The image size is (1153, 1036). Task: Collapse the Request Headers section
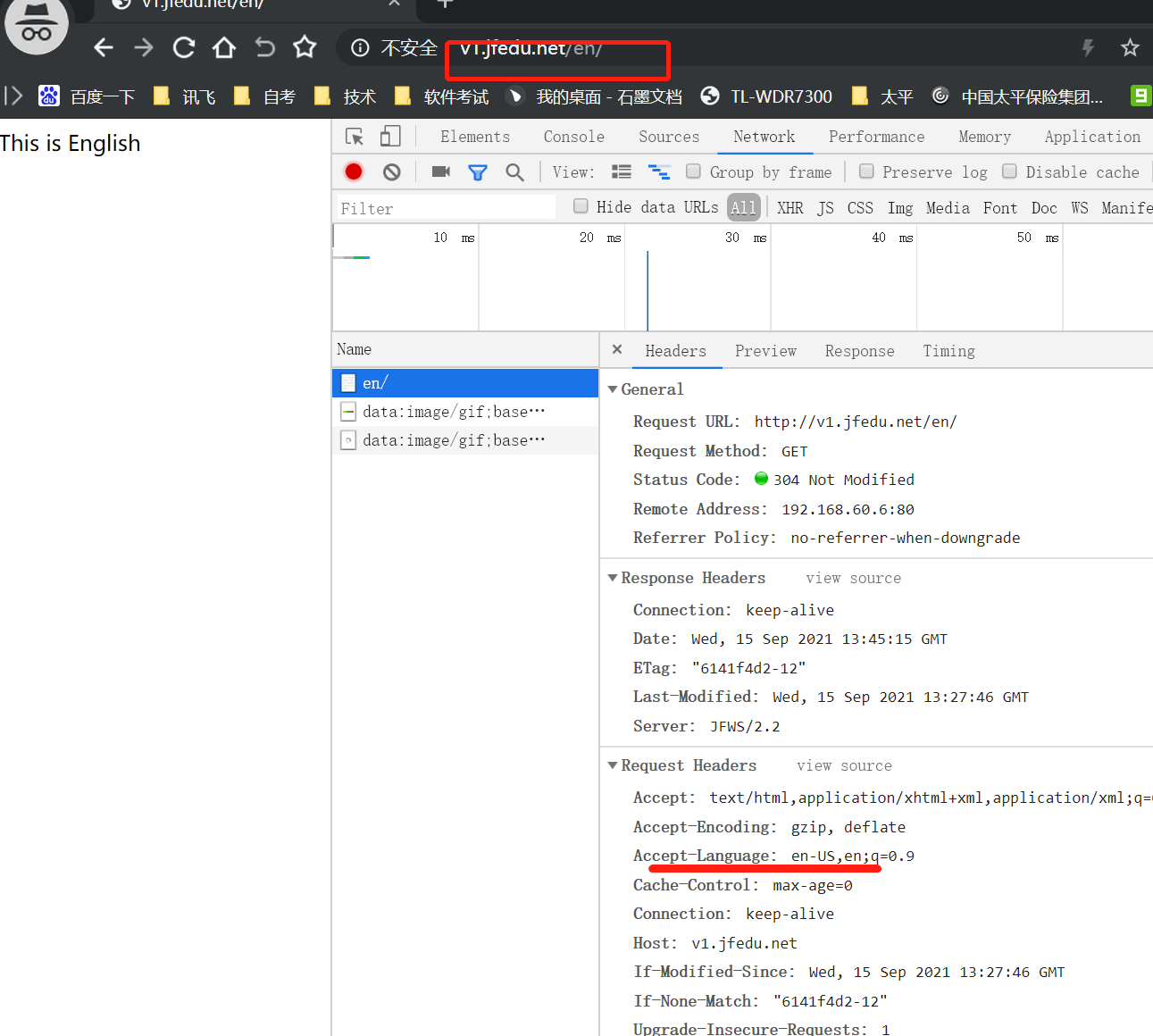(613, 765)
